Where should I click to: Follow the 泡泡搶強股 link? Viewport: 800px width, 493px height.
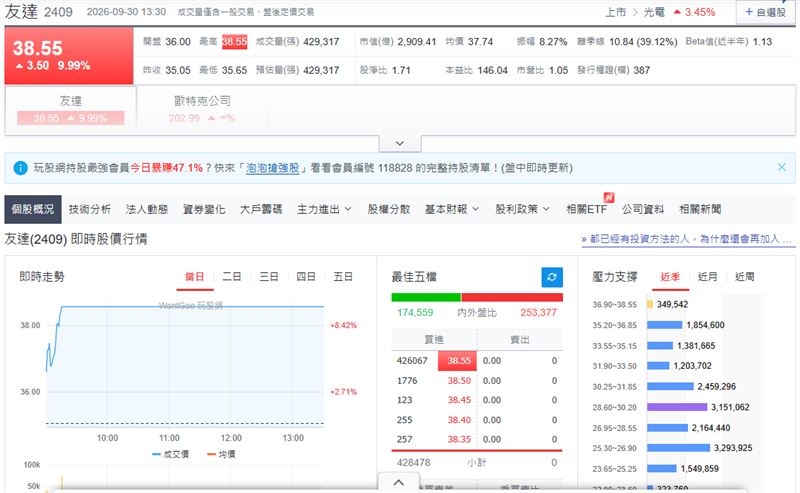[272, 168]
